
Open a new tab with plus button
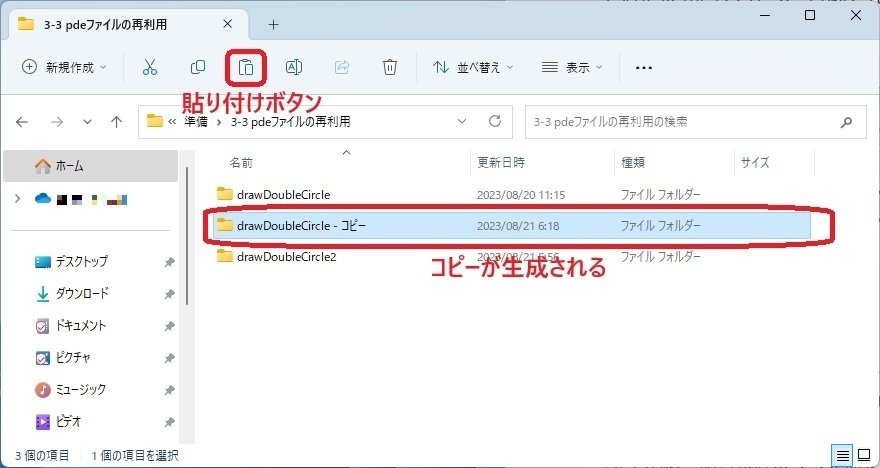273,25
